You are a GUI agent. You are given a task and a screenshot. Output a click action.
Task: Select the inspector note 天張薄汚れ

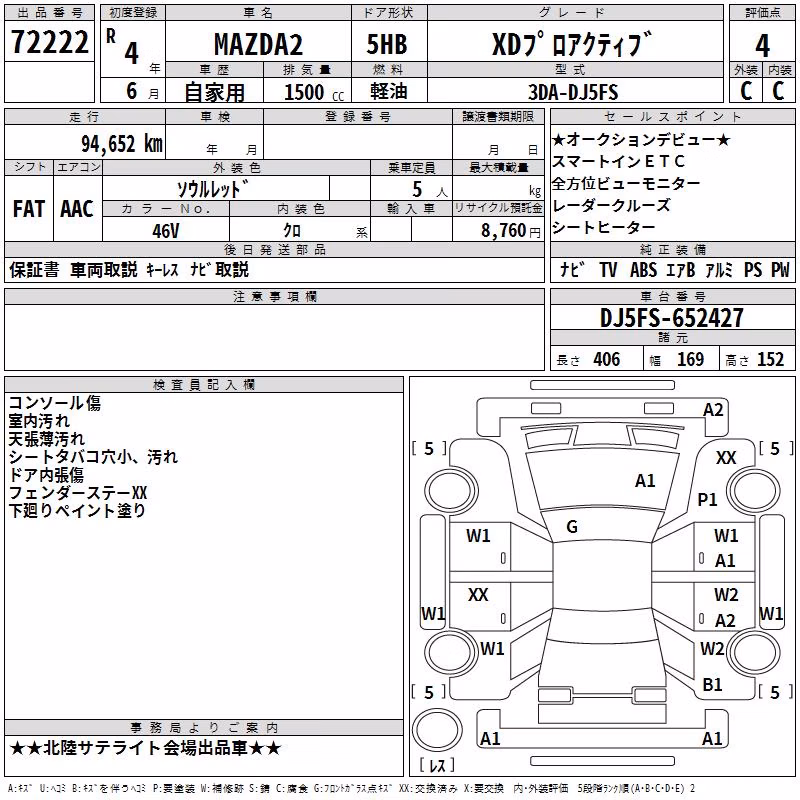tap(47, 439)
